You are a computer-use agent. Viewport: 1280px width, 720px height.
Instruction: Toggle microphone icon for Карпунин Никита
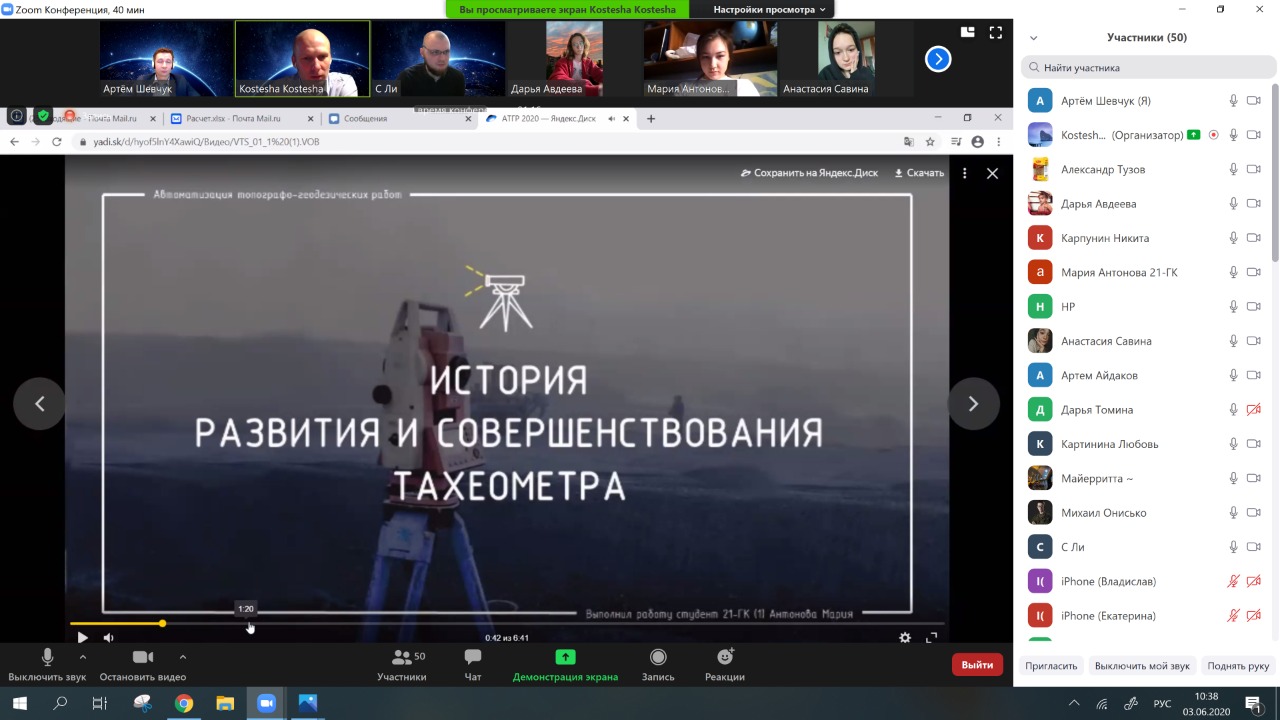coord(1234,238)
